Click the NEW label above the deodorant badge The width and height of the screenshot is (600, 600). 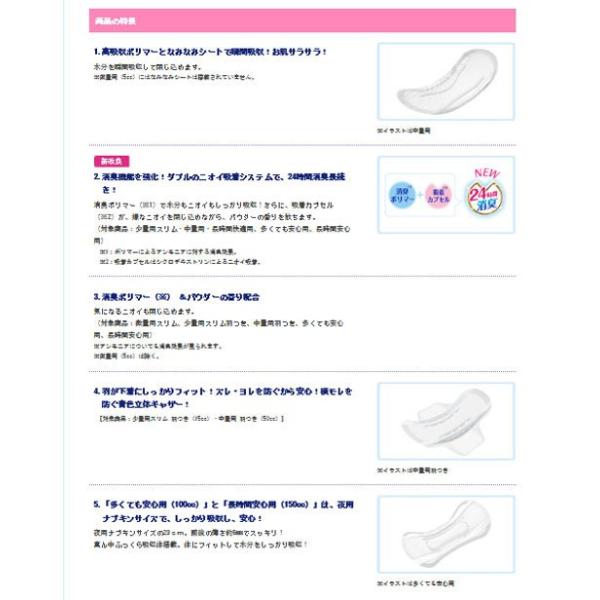(487, 173)
